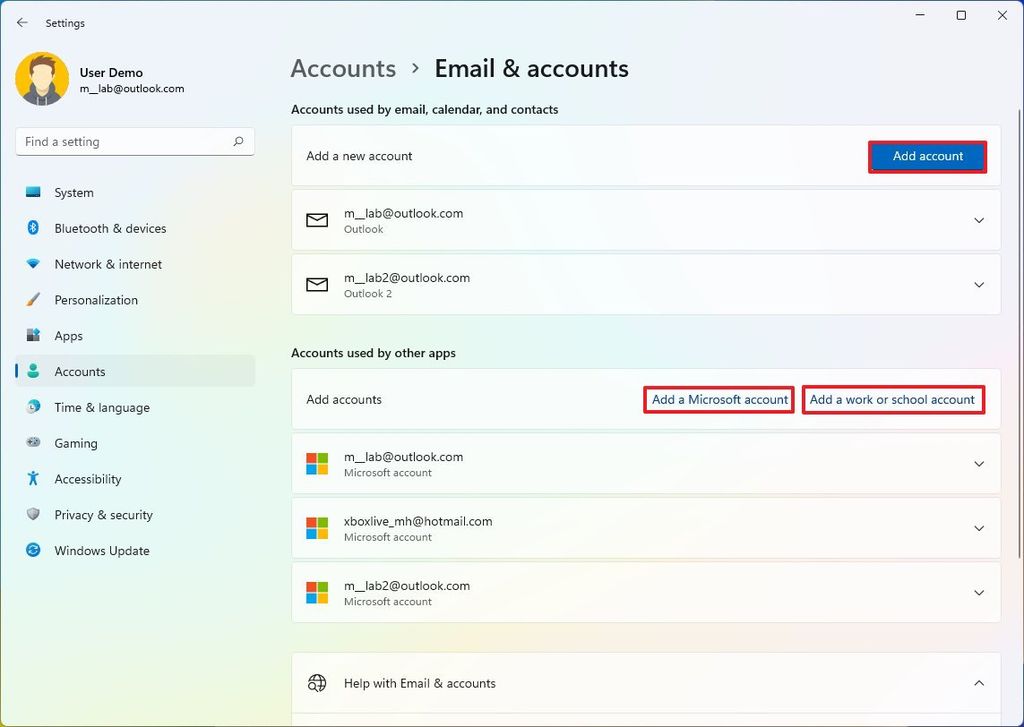
Task: Click the Network wifi icon
Action: (33, 264)
